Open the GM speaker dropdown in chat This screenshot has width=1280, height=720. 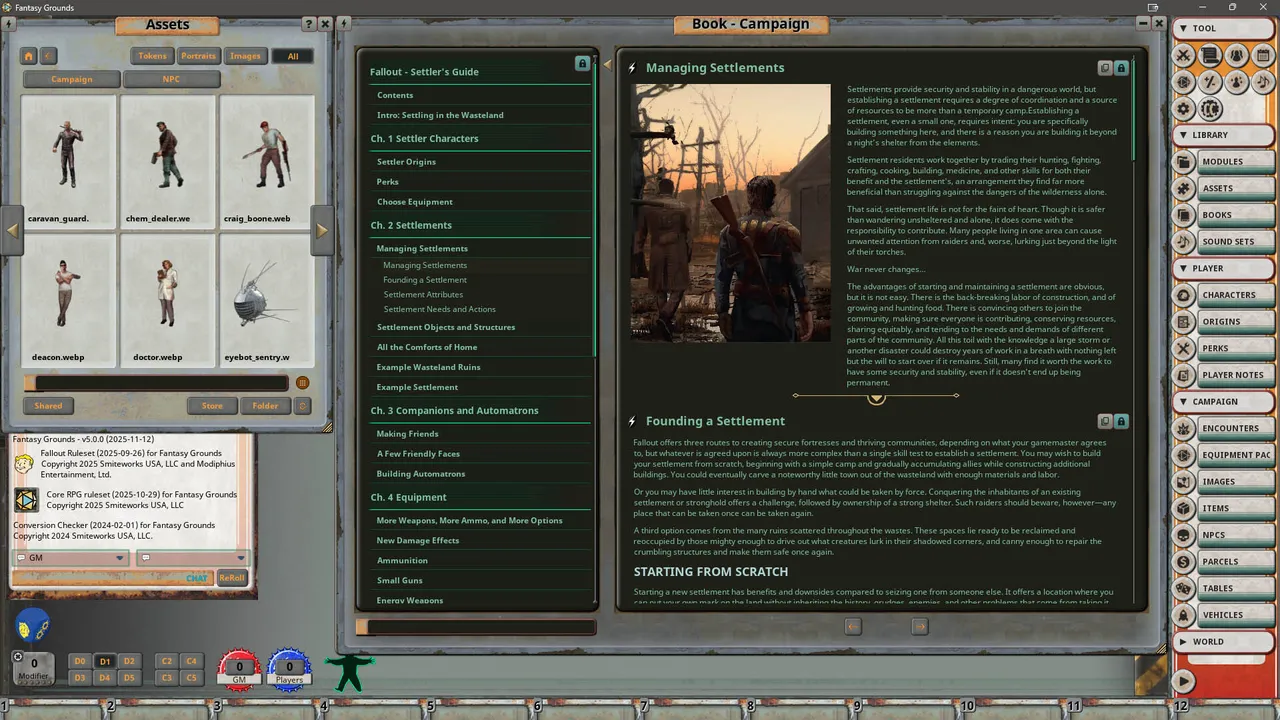(71, 558)
